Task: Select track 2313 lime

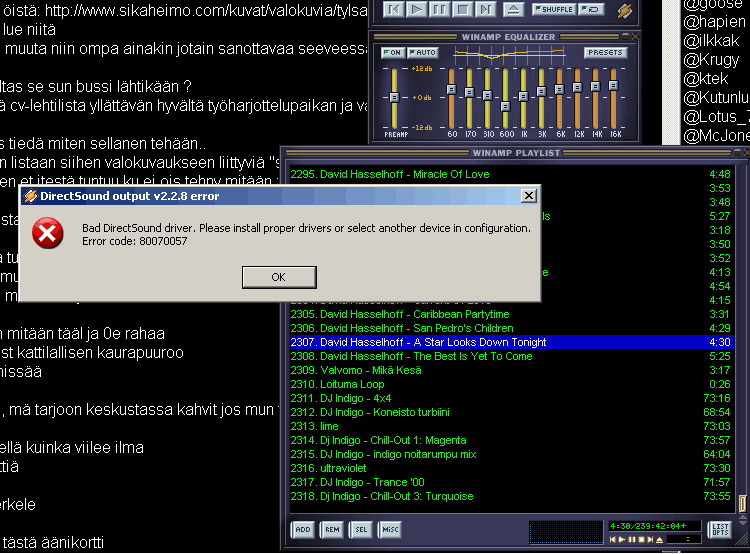Action: tap(511, 426)
